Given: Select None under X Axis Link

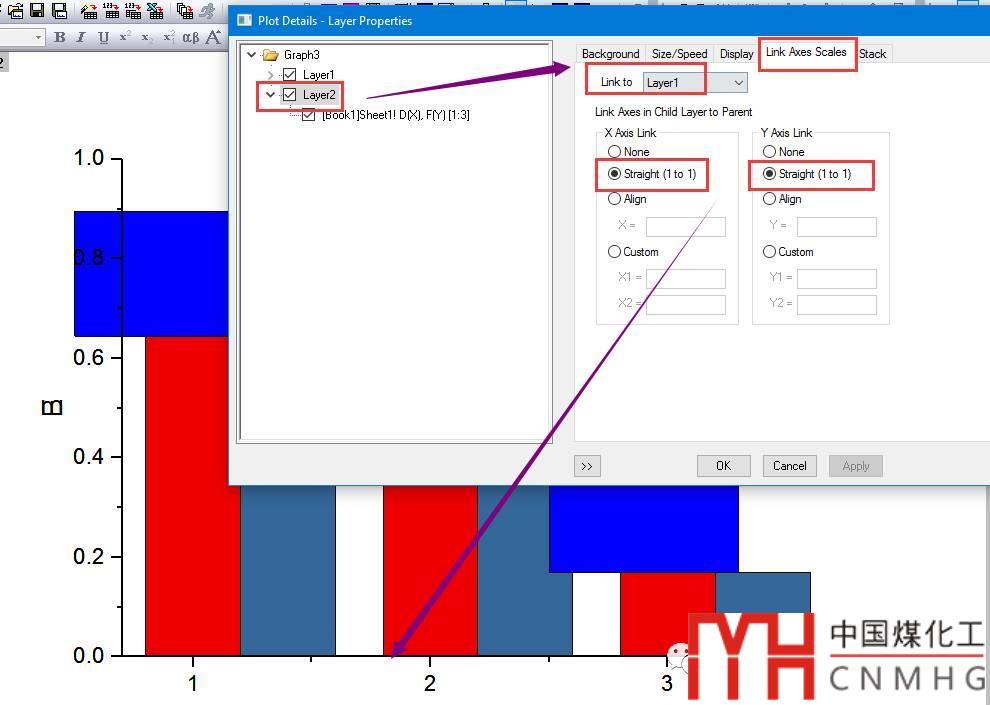Looking at the screenshot, I should tap(614, 151).
